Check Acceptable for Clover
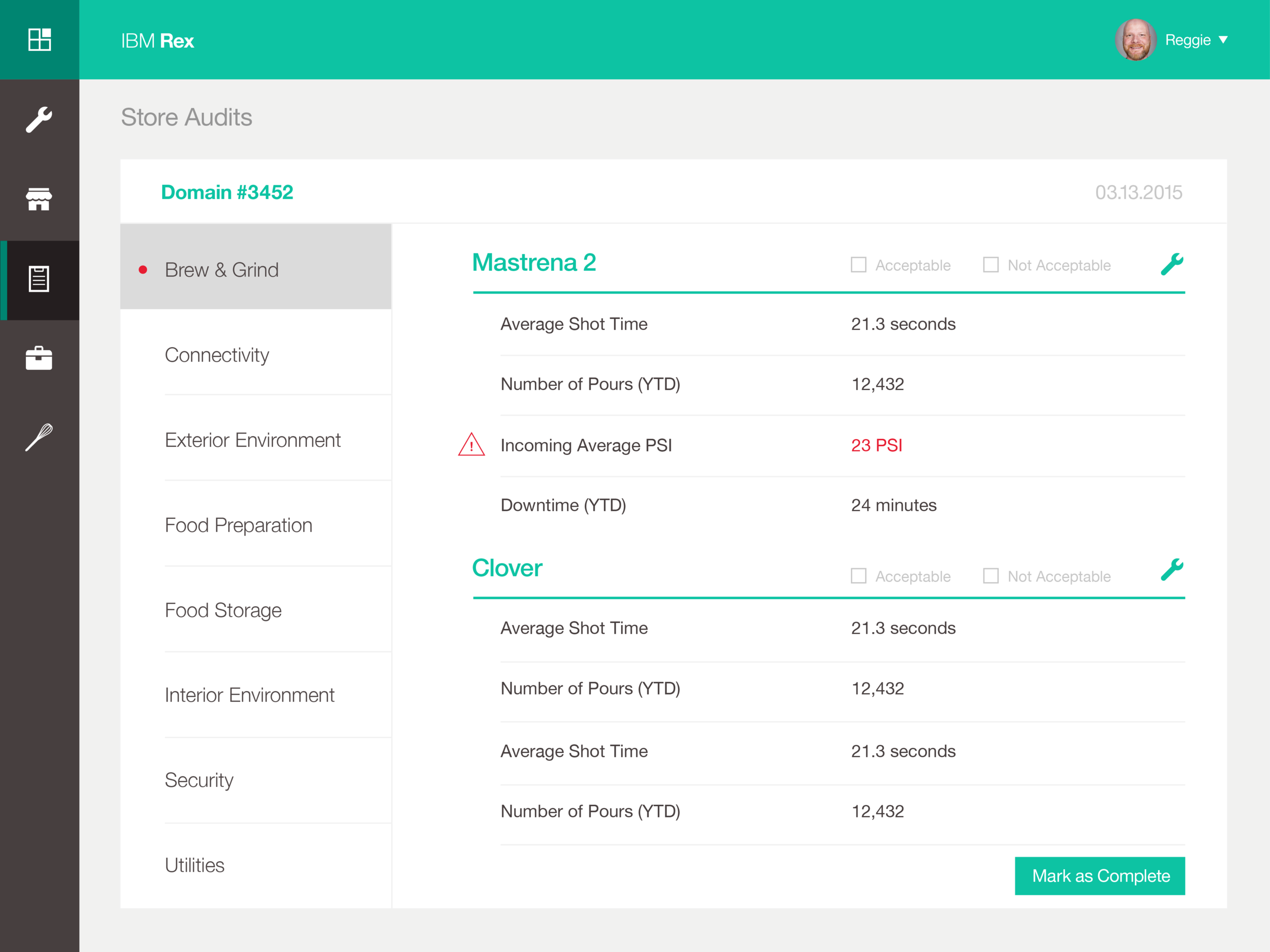This screenshot has height=952, width=1270. (x=859, y=576)
